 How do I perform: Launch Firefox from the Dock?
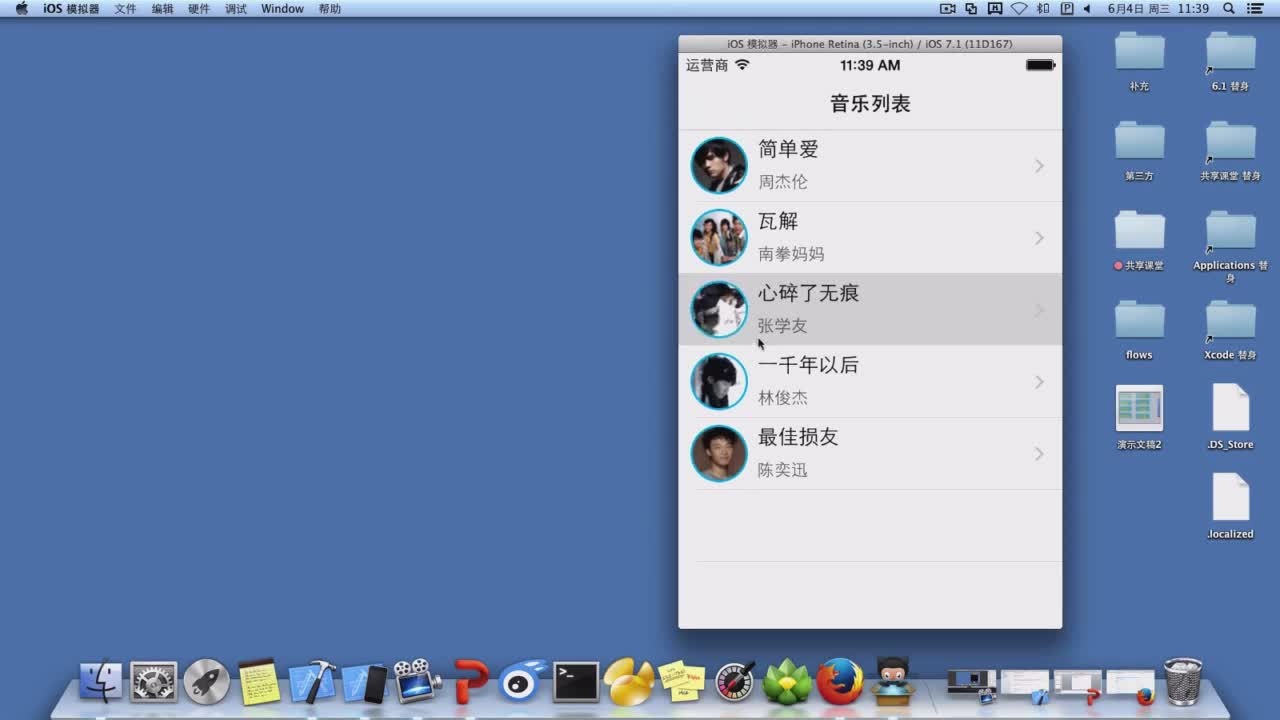(840, 682)
